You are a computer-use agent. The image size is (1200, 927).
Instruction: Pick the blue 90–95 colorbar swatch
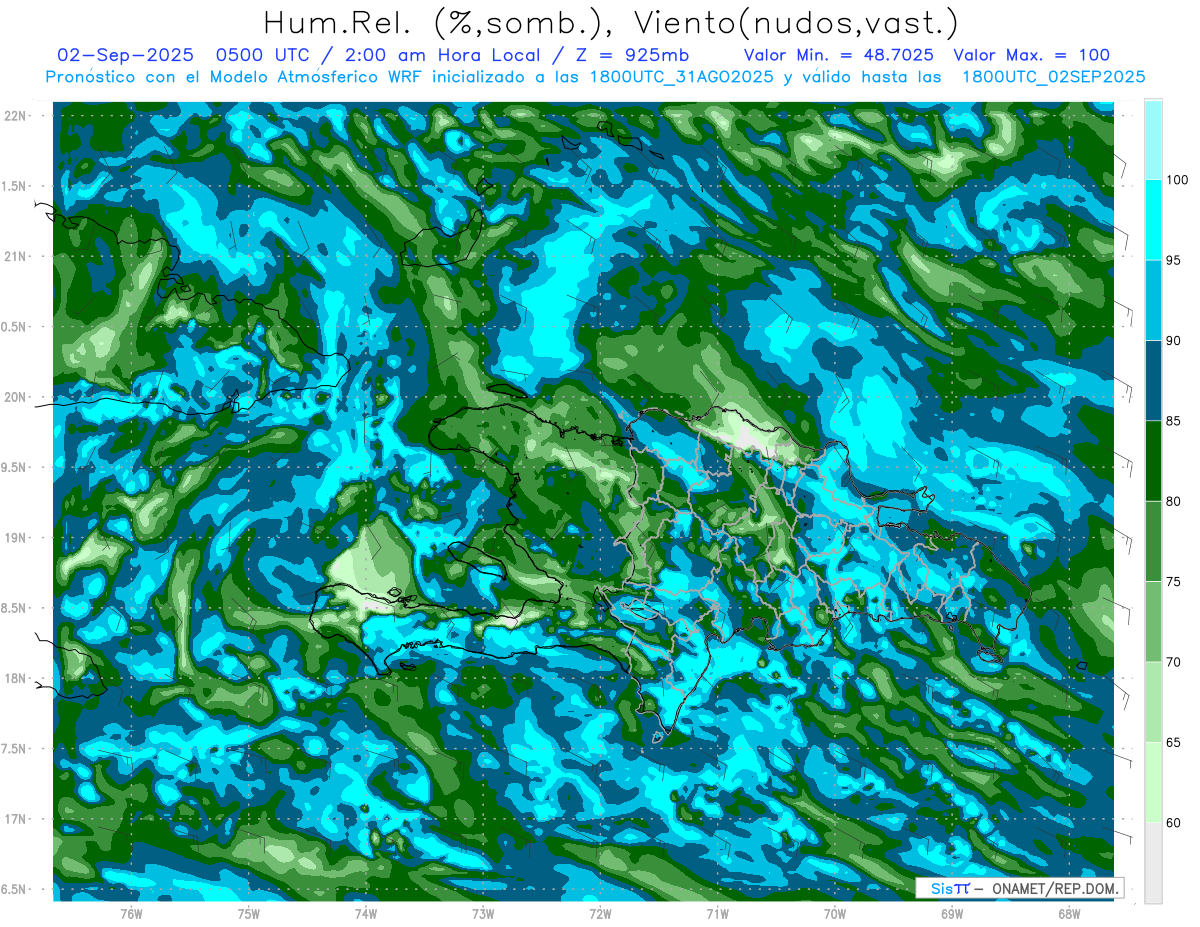1153,301
